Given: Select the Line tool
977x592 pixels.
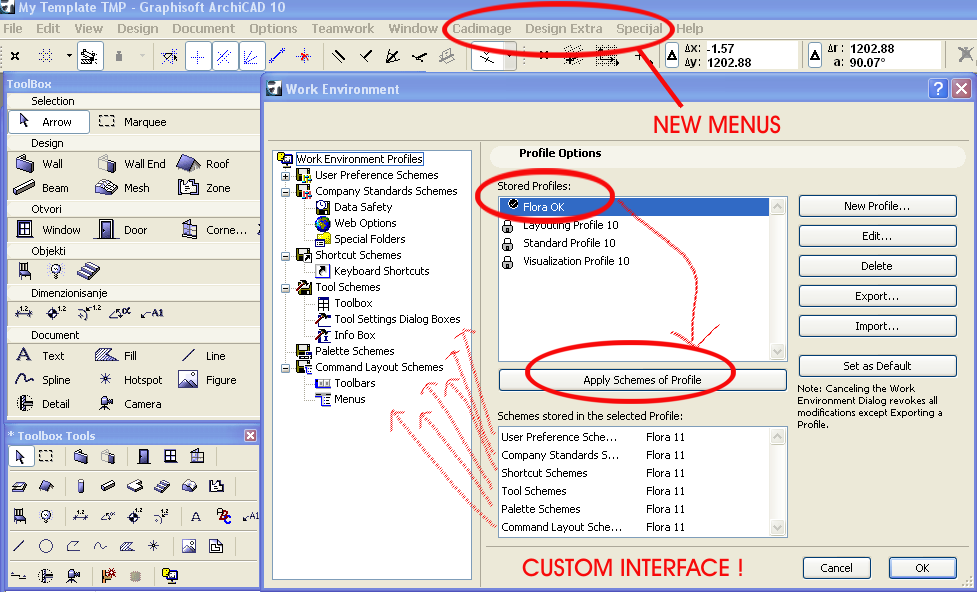Looking at the screenshot, I should [203, 355].
